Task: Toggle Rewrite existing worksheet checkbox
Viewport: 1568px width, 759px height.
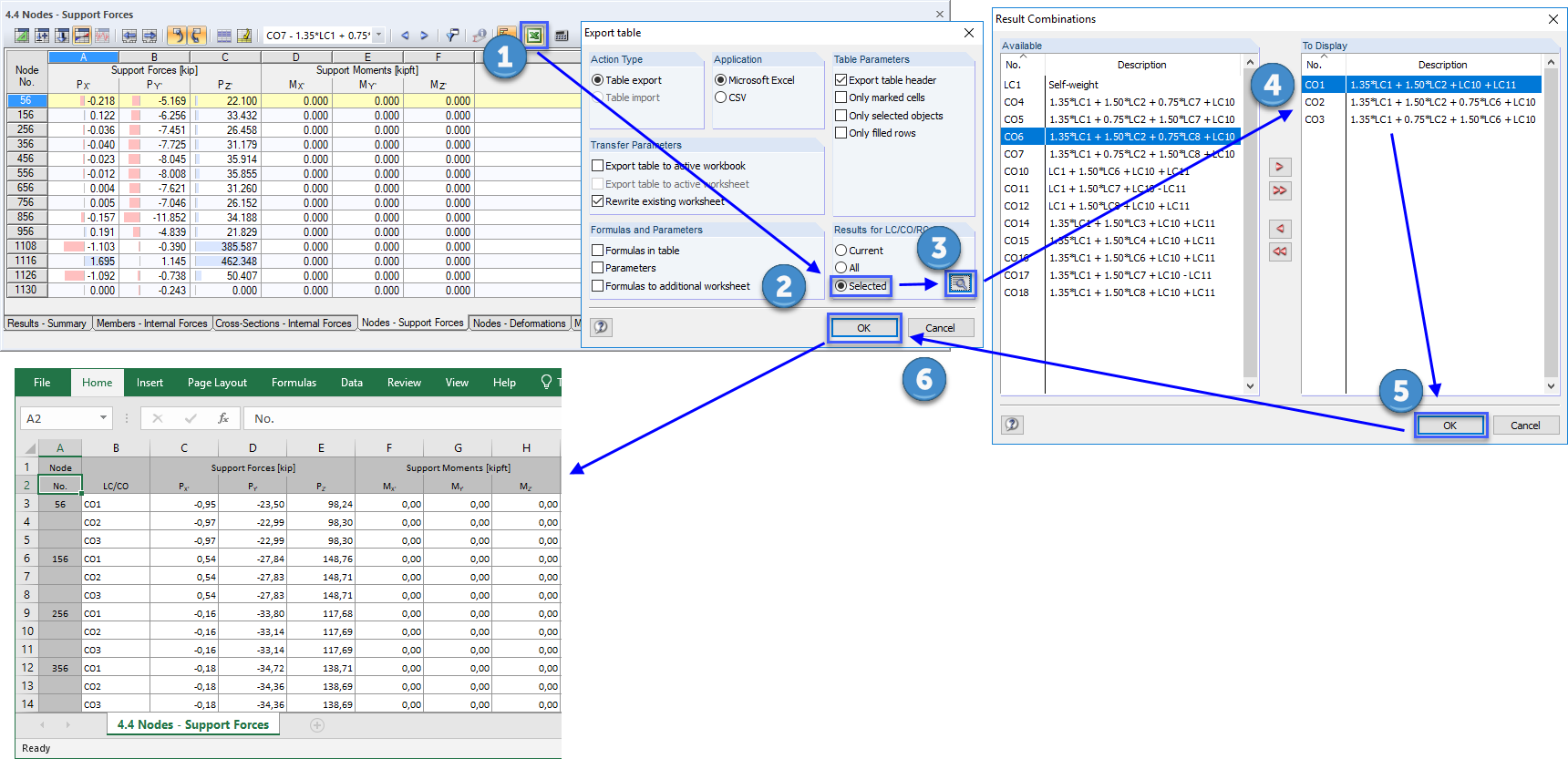Action: point(598,201)
